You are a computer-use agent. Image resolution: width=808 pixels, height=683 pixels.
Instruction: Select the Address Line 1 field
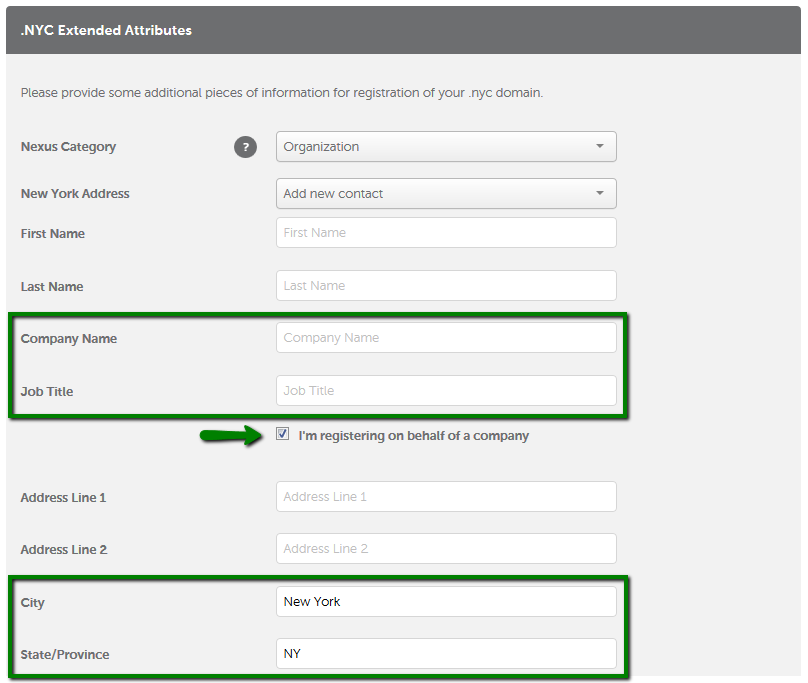pos(446,496)
